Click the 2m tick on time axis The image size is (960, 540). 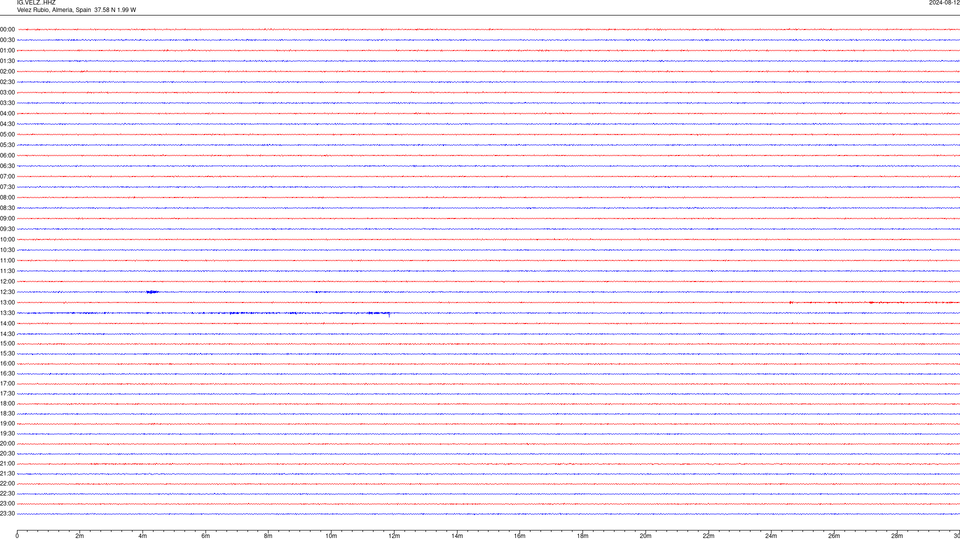[80, 536]
